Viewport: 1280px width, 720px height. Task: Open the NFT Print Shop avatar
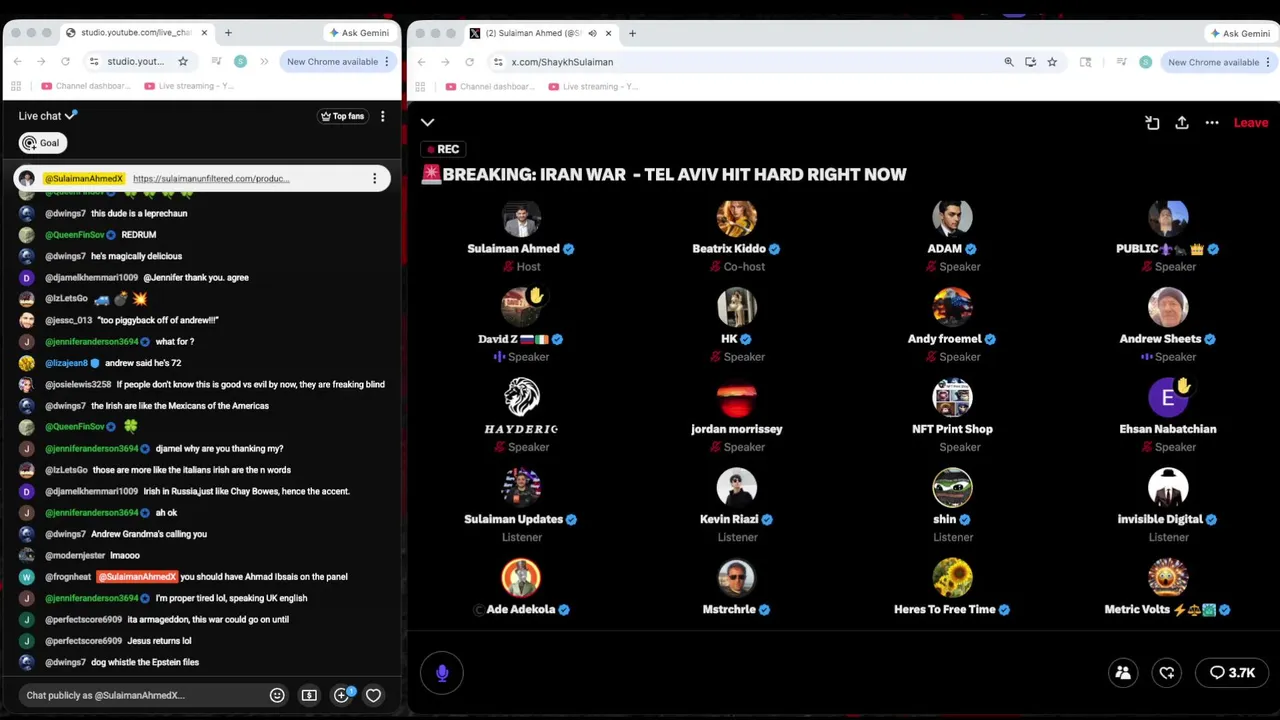[x=952, y=397]
